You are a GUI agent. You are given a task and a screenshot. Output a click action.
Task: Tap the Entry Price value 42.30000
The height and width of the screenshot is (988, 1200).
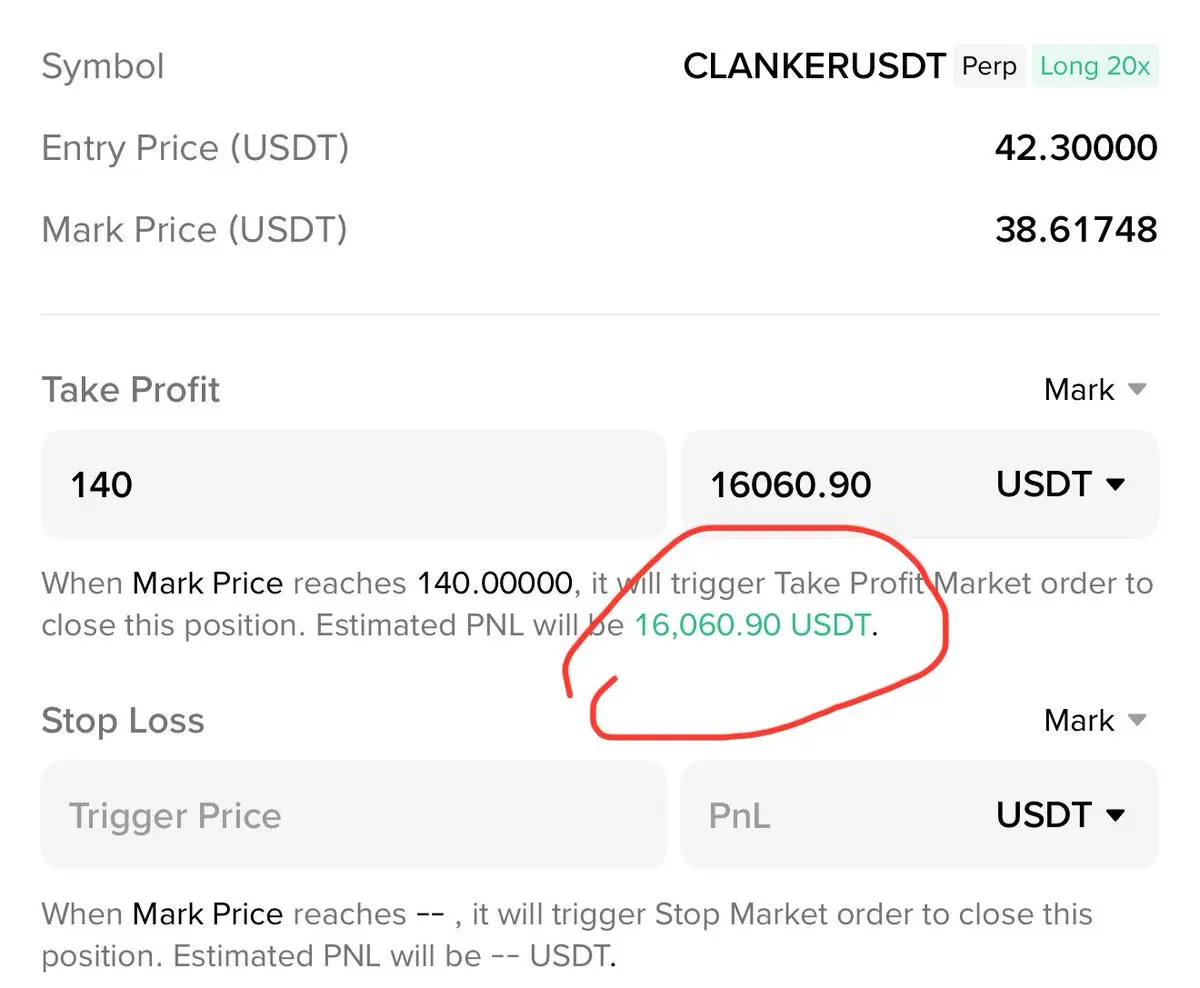coord(1076,148)
